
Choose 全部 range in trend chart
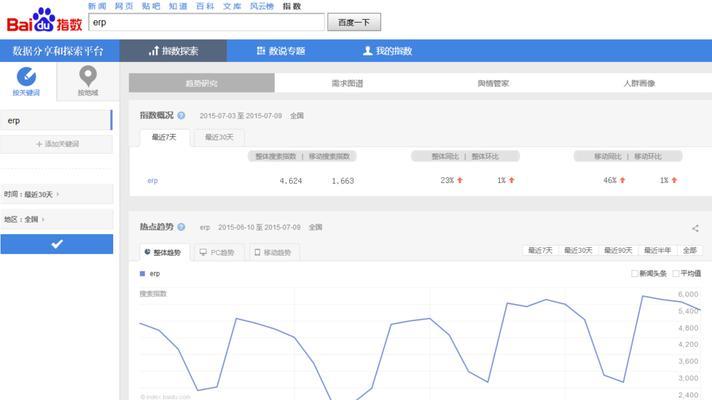690,250
